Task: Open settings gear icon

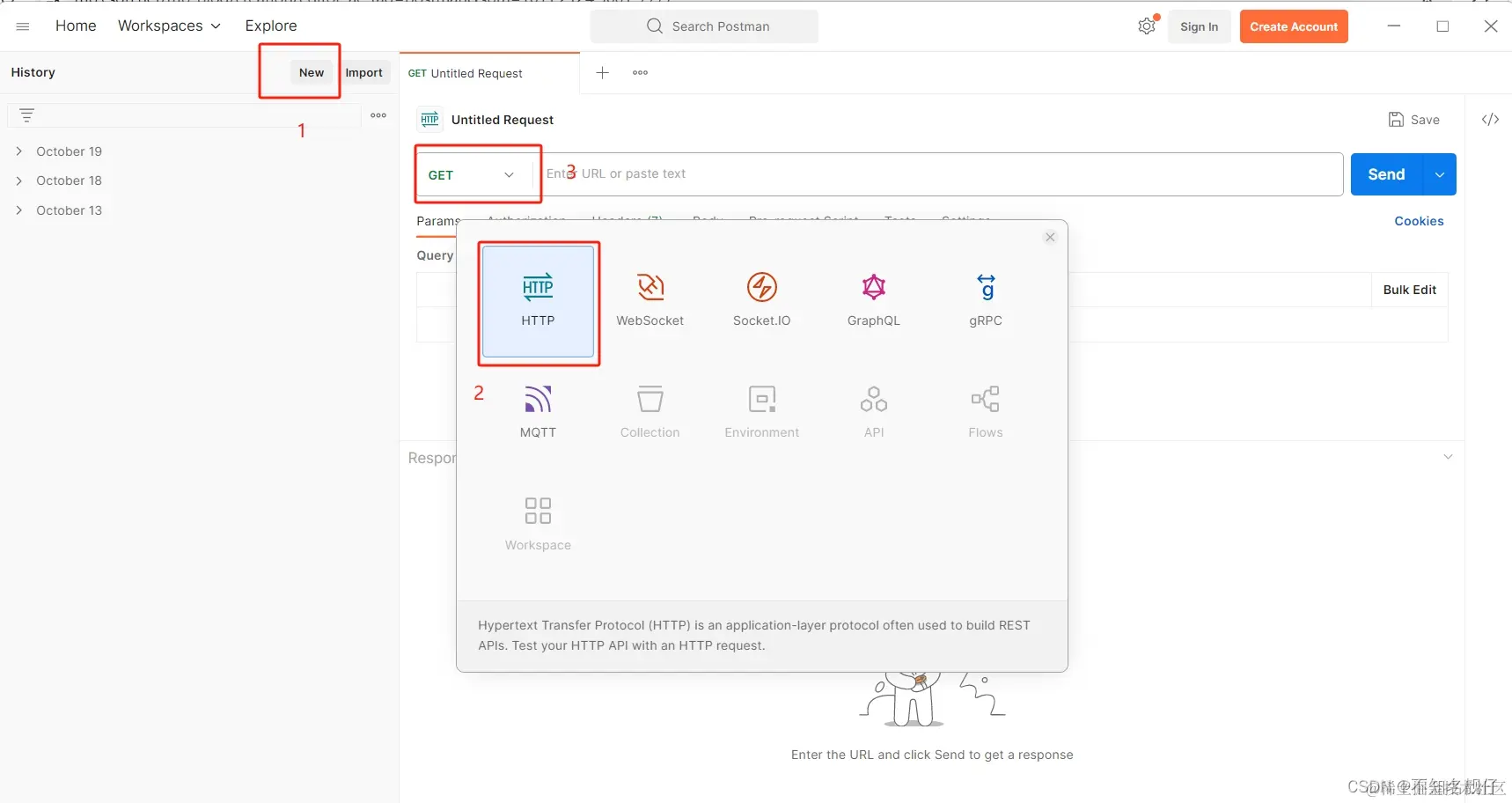Action: (x=1147, y=26)
